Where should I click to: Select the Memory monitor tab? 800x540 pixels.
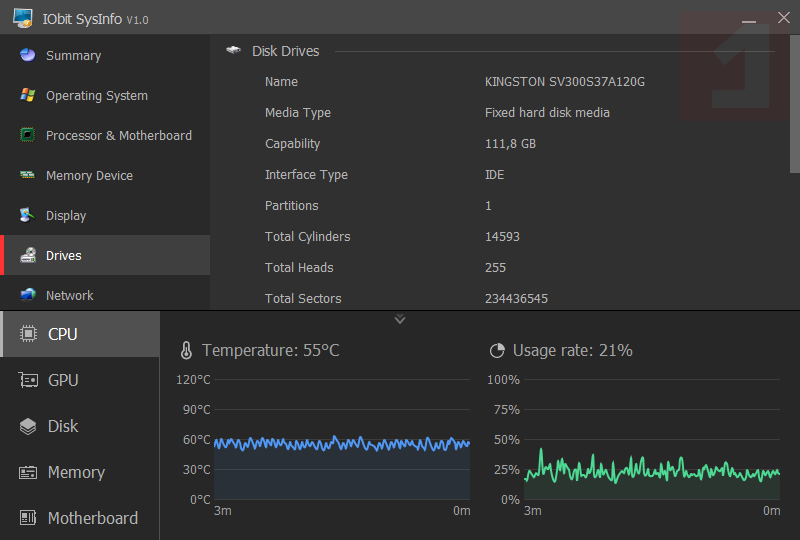coord(80,472)
